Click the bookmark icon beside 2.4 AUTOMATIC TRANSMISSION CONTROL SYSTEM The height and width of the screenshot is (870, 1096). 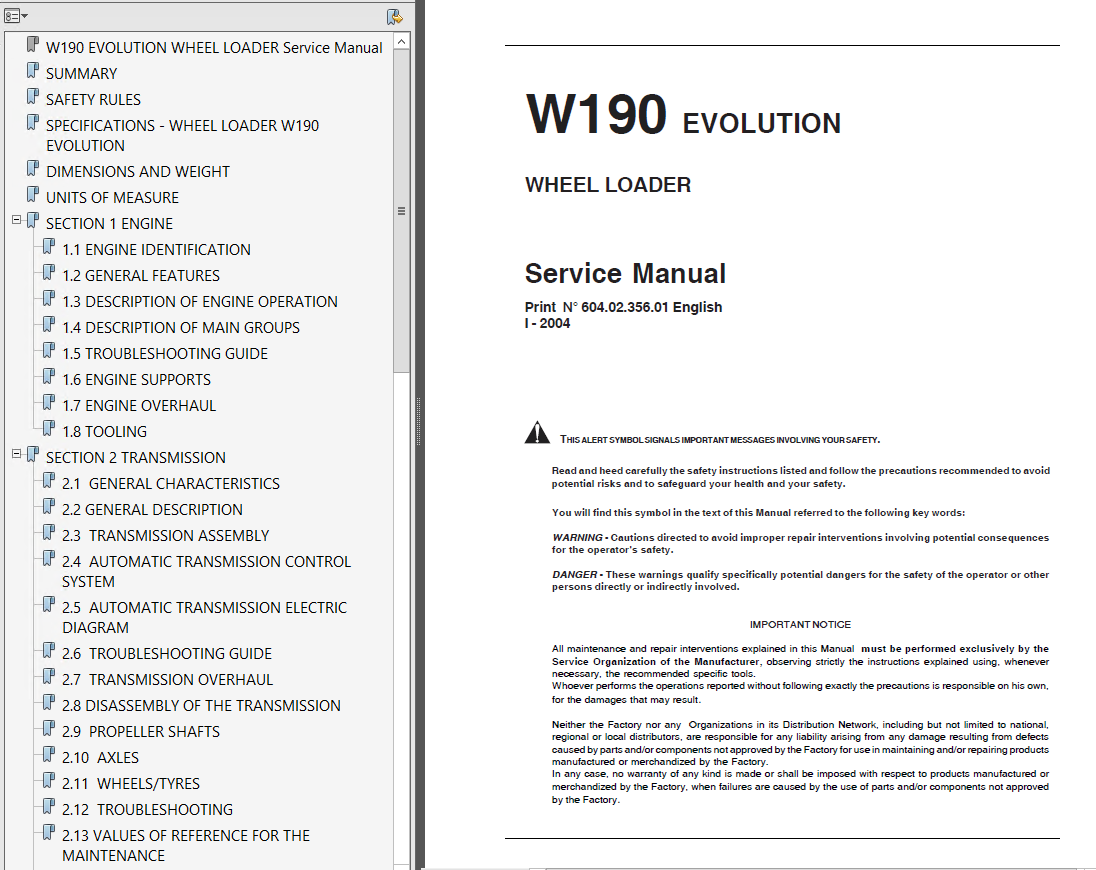(x=49, y=558)
